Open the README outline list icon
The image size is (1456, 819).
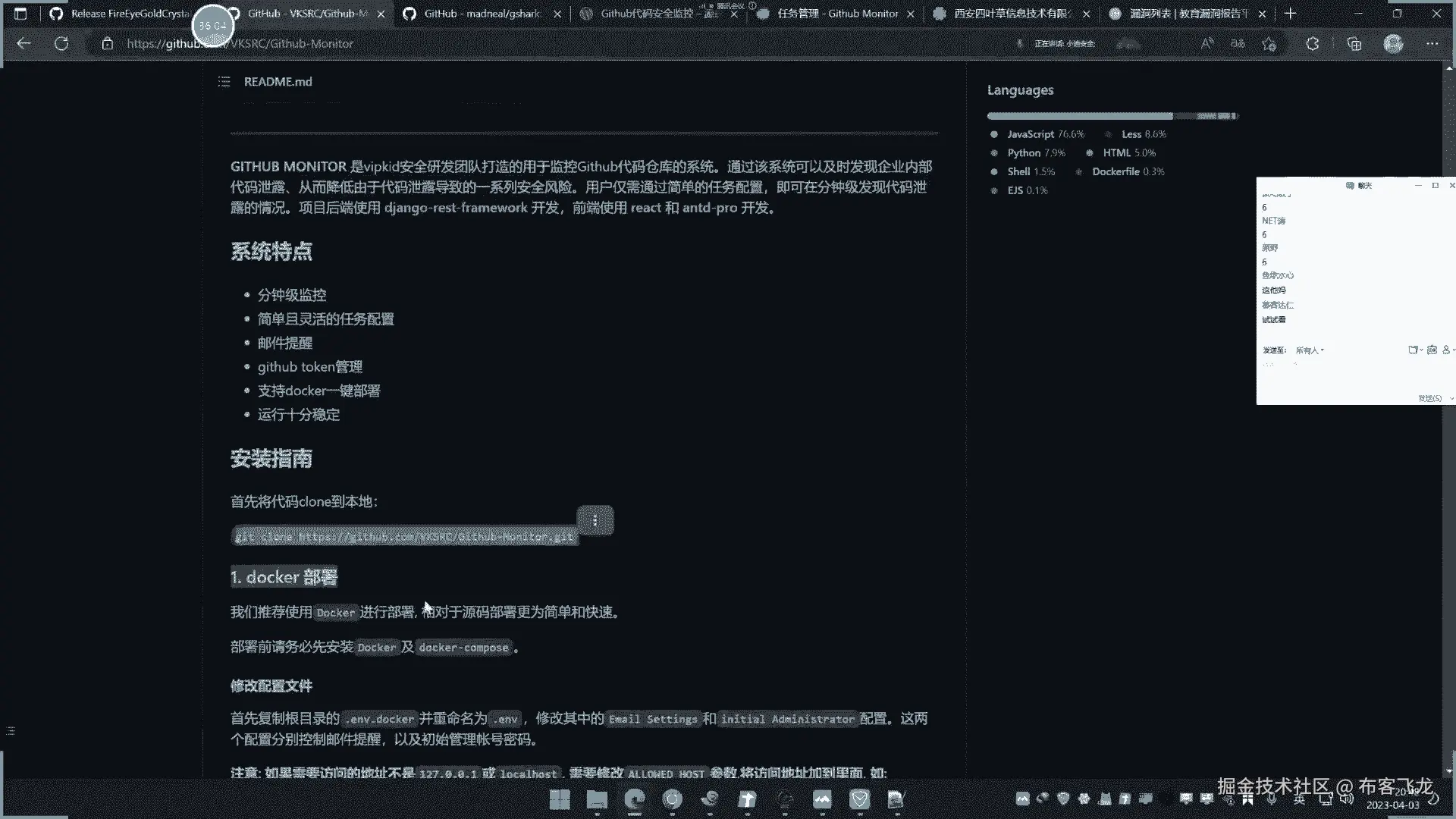[224, 82]
